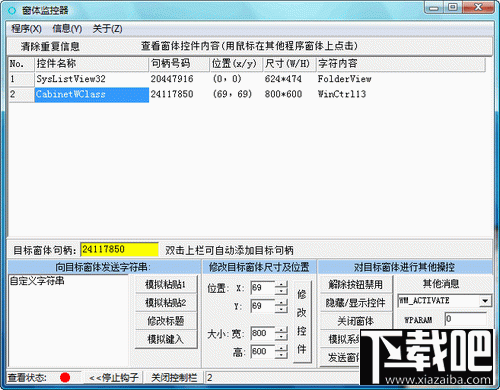Screen dimensions: 500x390
Task: Click the 关闭控制栏 button
Action: [x=174, y=377]
